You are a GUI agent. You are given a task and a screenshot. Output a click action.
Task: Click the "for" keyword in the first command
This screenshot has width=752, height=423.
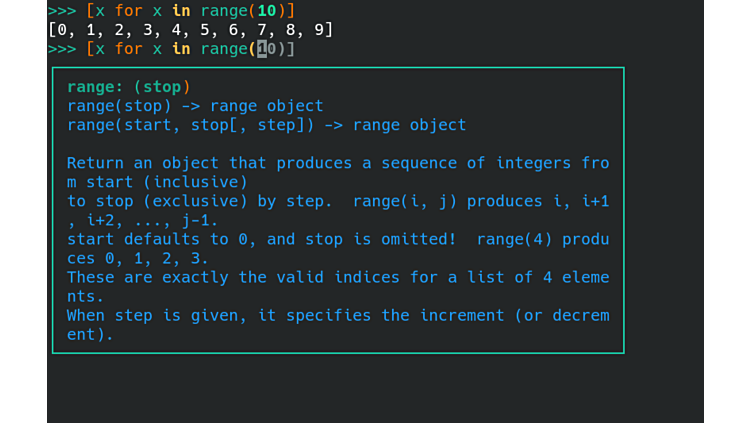[129, 11]
